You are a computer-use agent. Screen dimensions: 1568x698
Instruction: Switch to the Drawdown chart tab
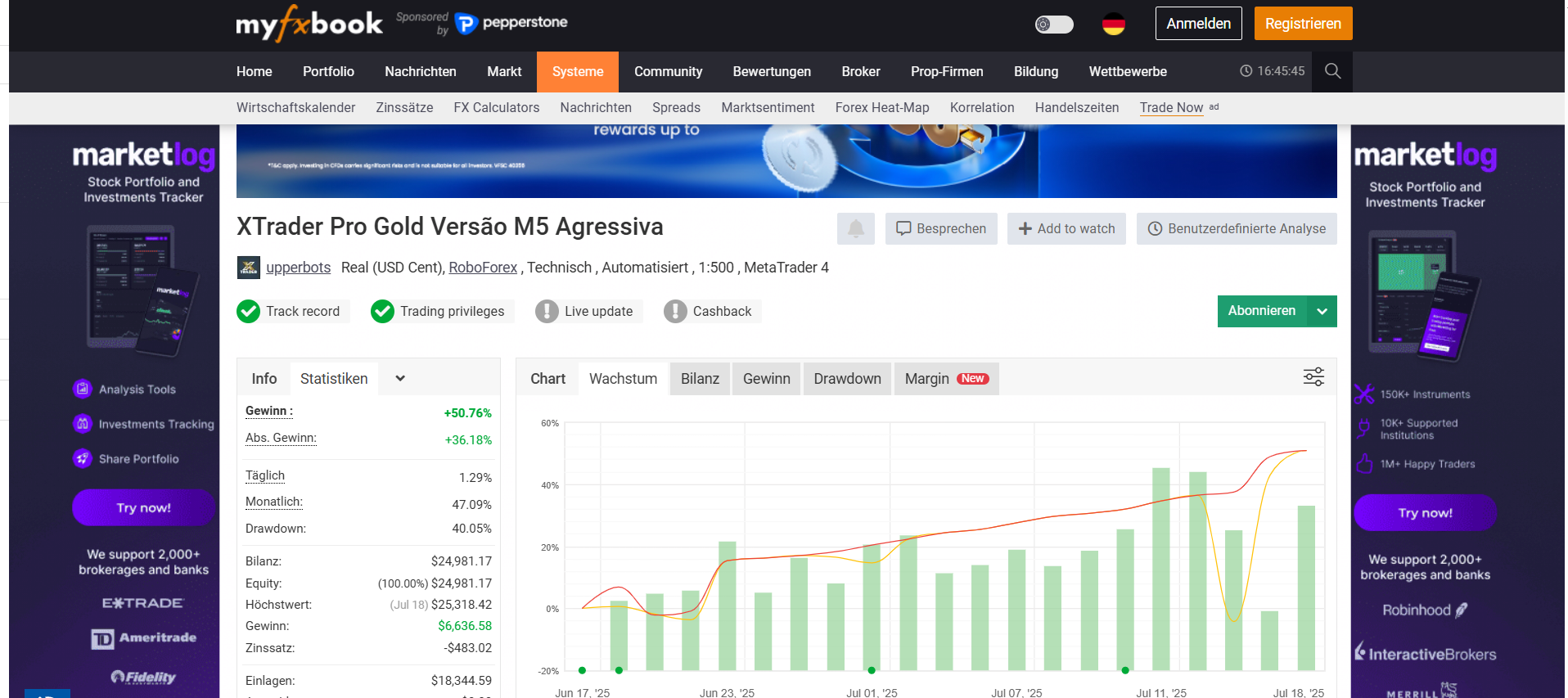click(x=847, y=379)
